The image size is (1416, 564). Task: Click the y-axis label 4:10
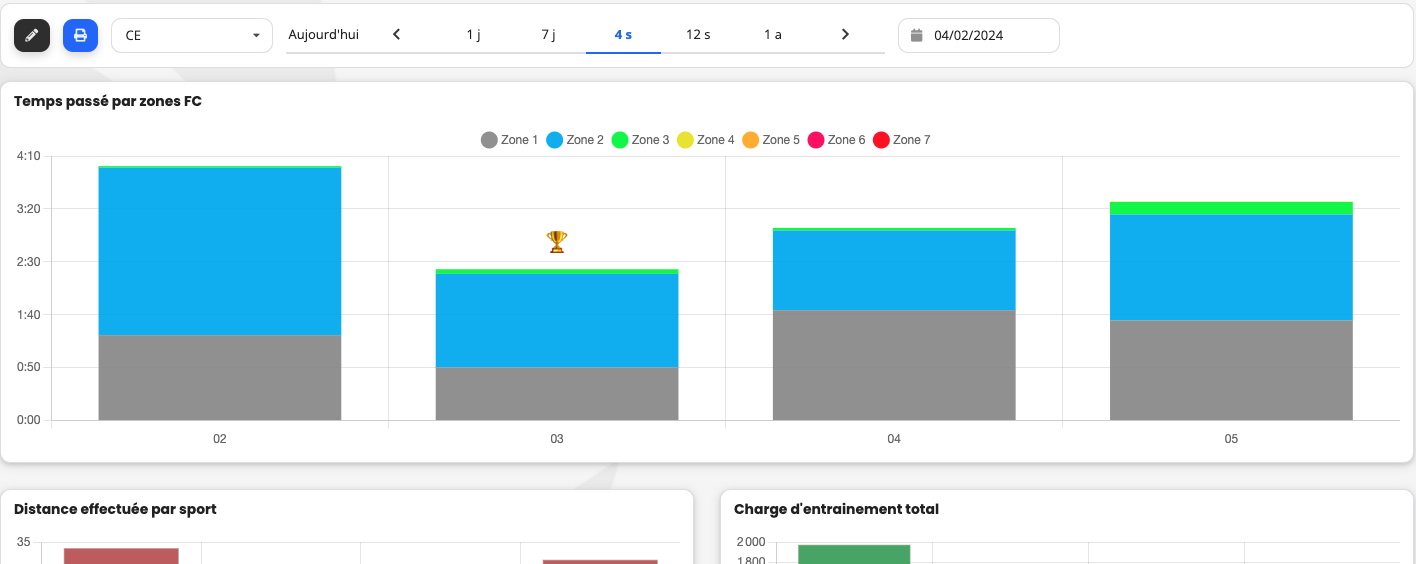coord(28,156)
